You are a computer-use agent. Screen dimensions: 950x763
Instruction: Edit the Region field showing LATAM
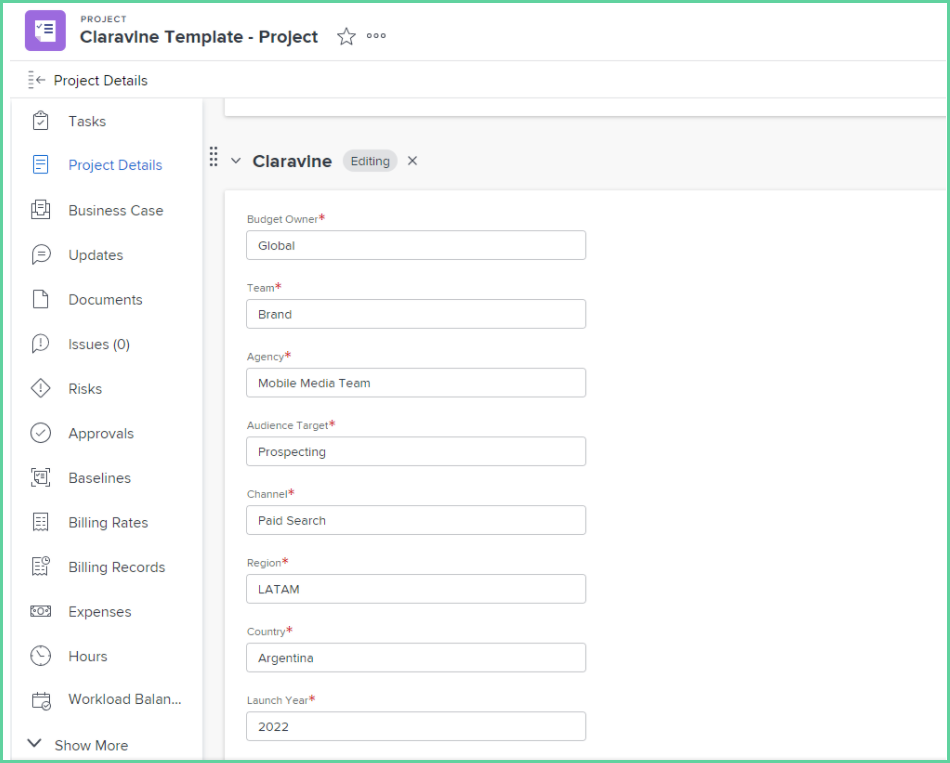416,589
